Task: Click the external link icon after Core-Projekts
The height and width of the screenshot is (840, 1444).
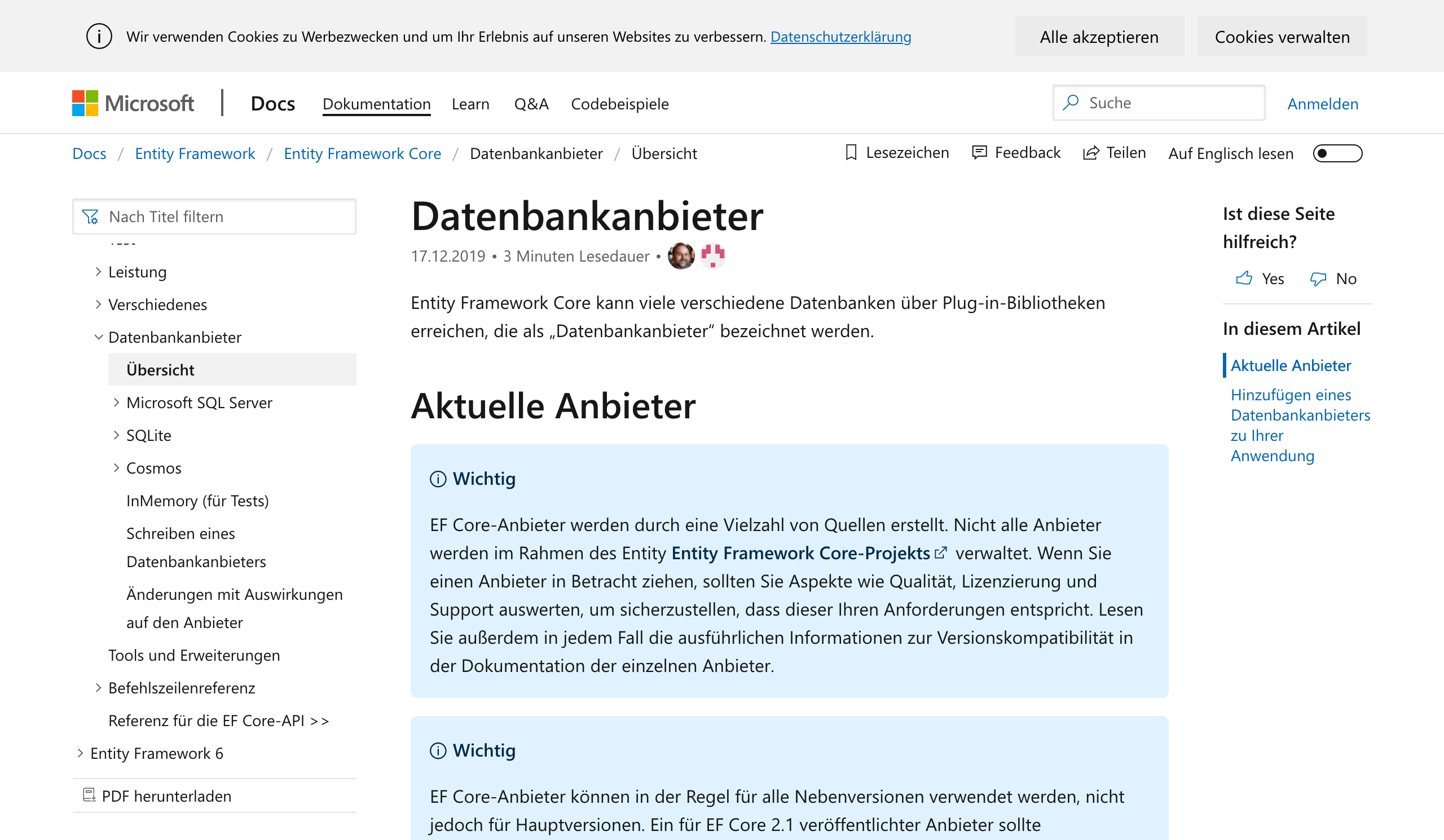Action: pos(940,552)
